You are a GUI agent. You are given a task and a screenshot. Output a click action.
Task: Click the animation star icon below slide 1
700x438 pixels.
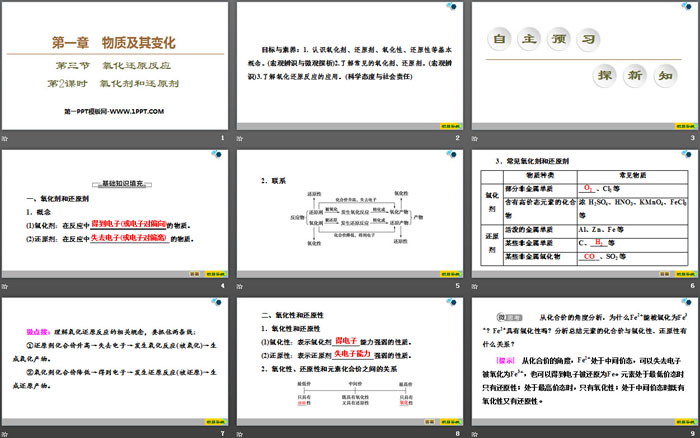click(x=5, y=139)
